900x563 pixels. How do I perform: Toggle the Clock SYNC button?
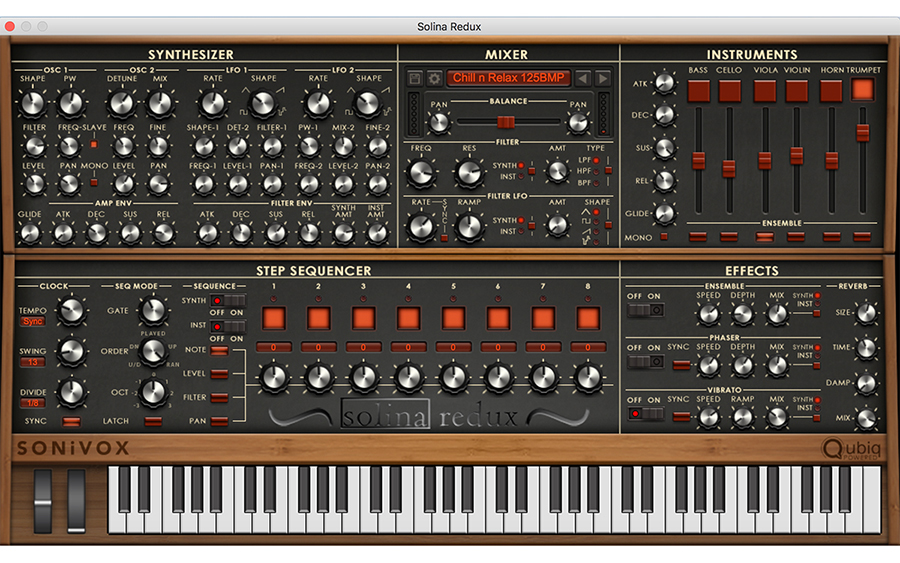(x=71, y=421)
